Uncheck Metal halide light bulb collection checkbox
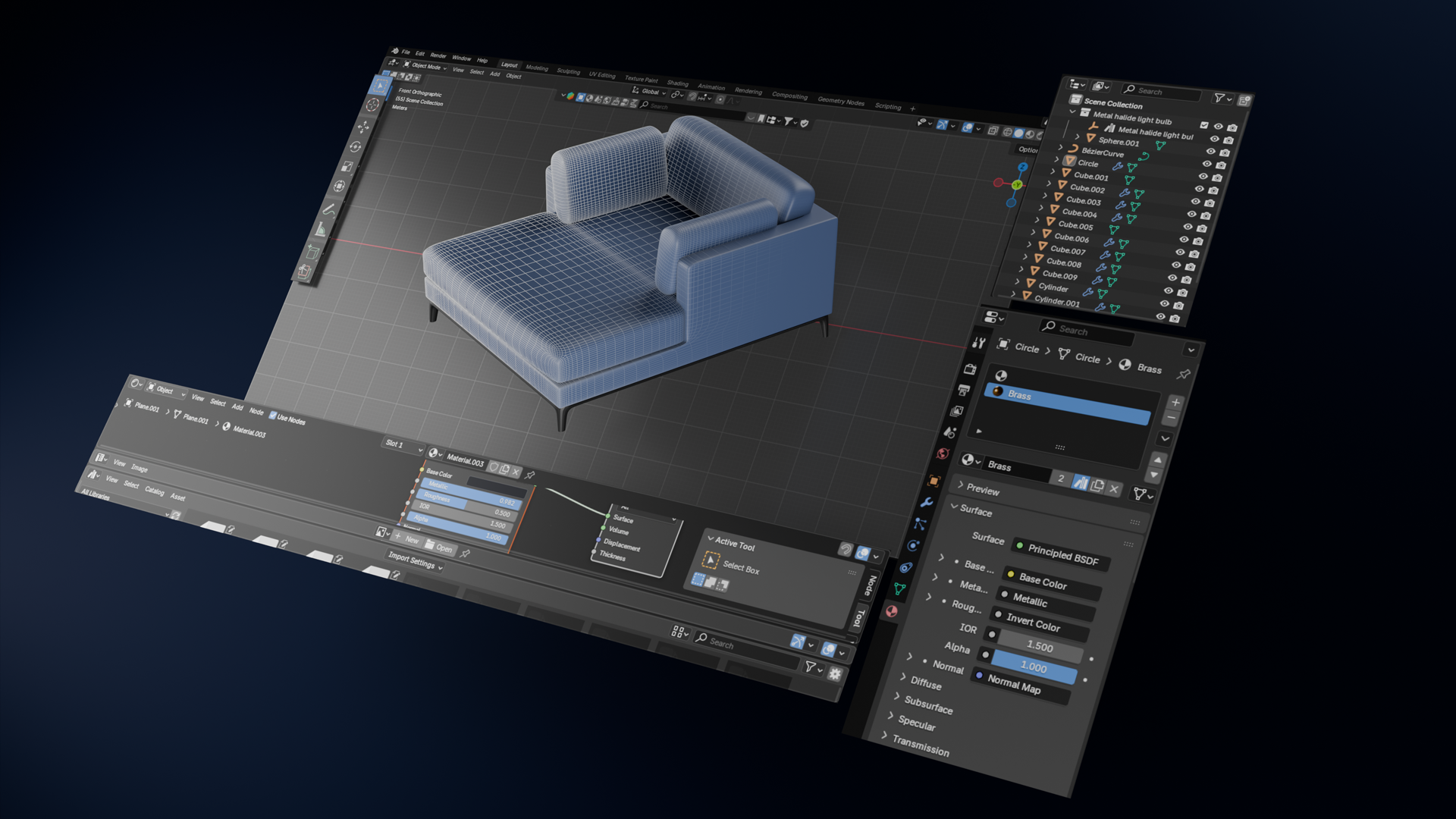 click(x=1203, y=124)
